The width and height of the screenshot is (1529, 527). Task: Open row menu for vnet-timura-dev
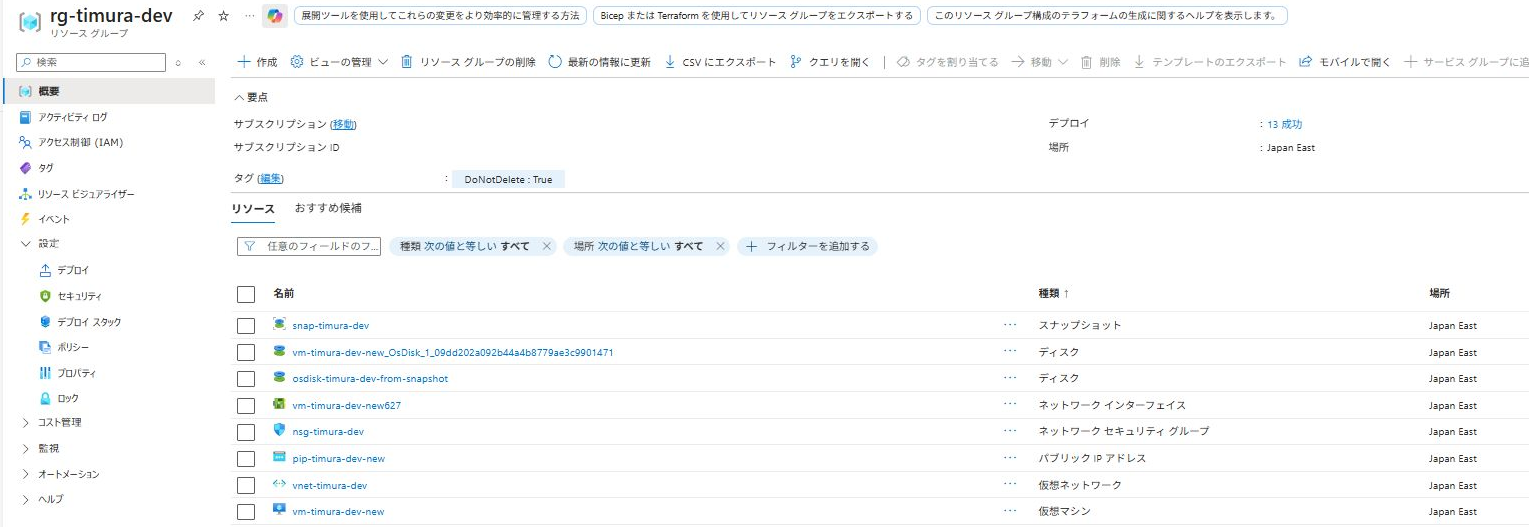(1010, 484)
